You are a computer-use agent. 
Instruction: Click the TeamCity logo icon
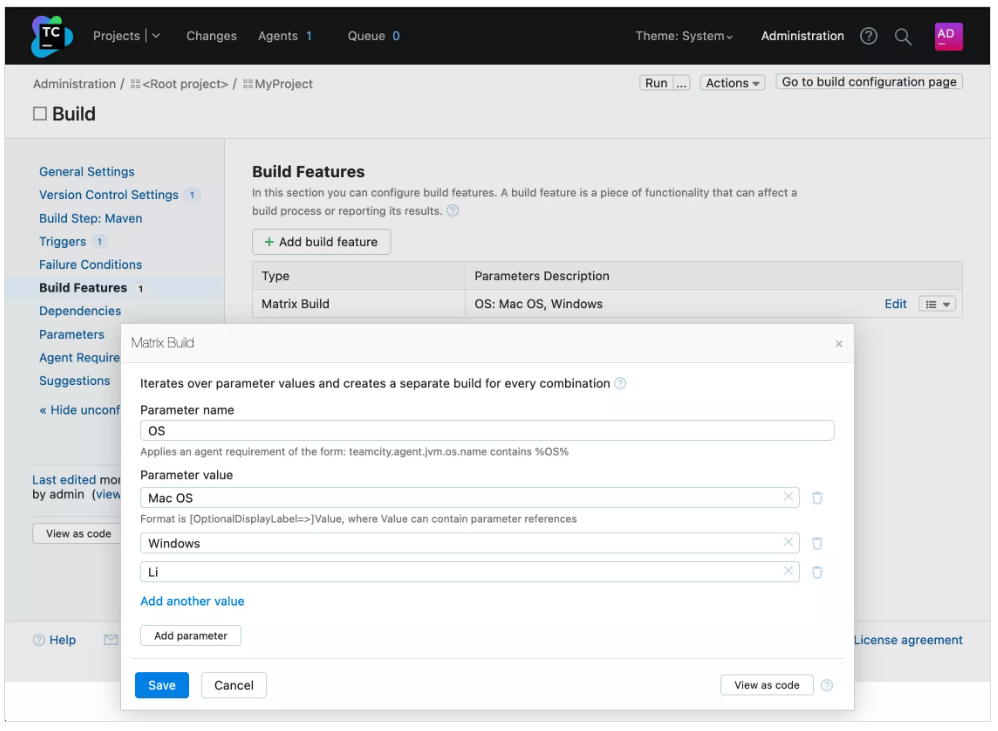52,36
